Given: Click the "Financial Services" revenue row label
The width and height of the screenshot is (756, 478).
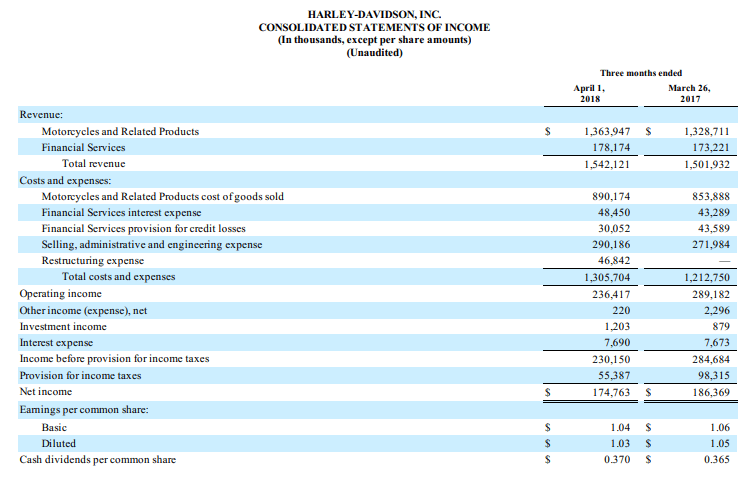Looking at the screenshot, I should [x=83, y=147].
